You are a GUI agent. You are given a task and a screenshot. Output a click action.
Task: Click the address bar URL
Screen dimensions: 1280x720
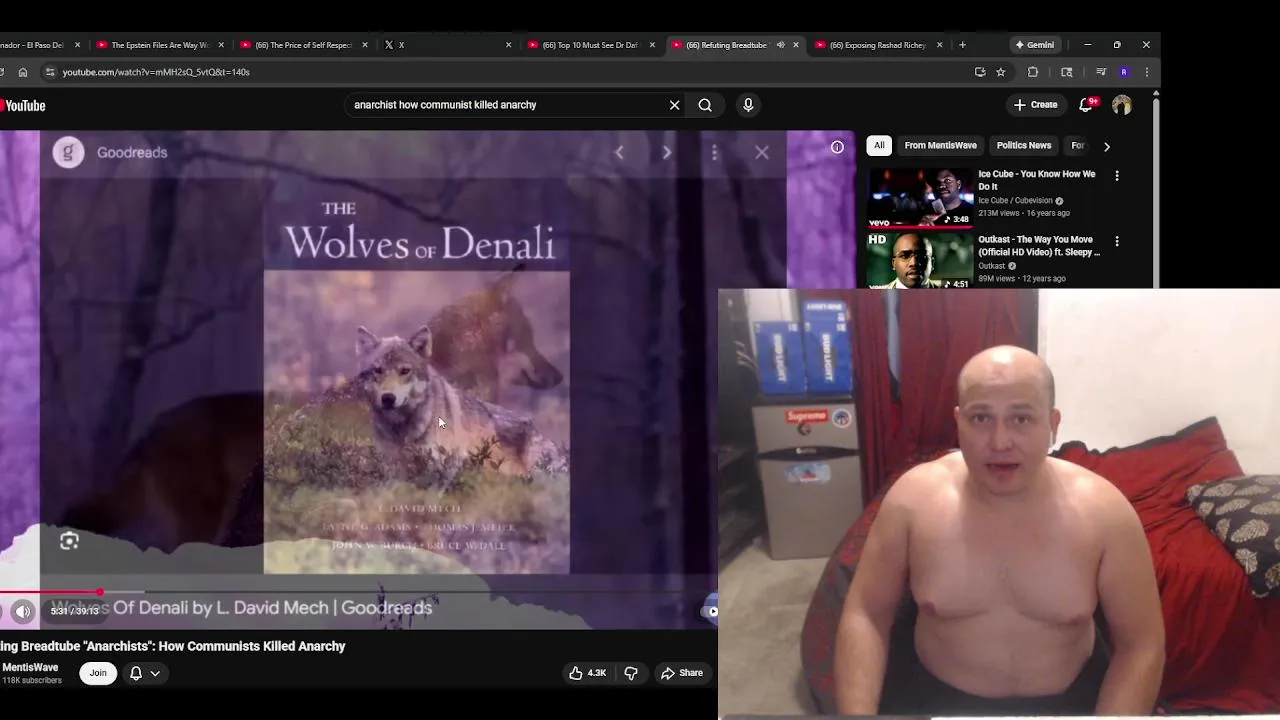click(156, 72)
